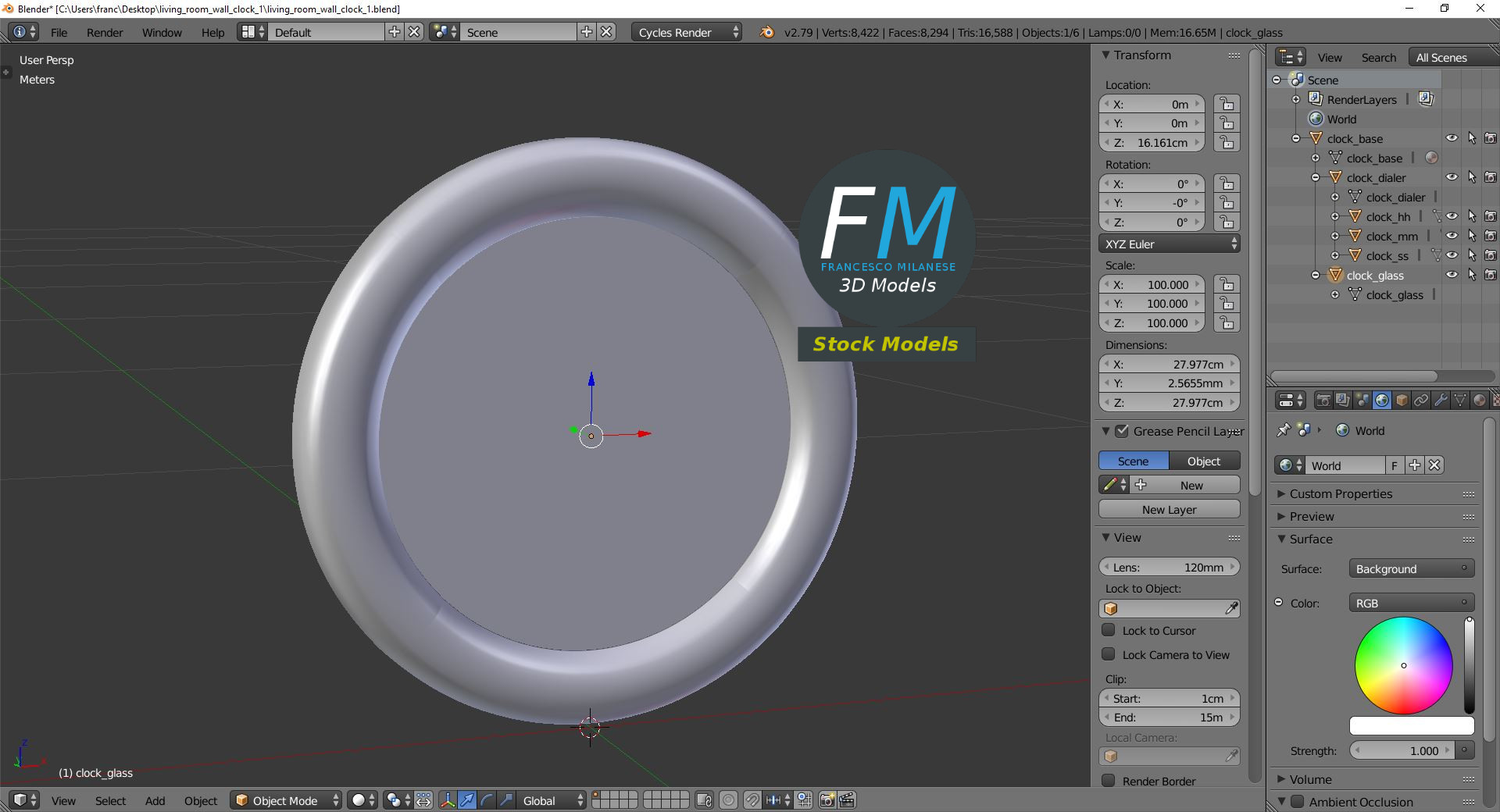Enable the Render Border checkbox
This screenshot has width=1500, height=812.
[x=1109, y=781]
